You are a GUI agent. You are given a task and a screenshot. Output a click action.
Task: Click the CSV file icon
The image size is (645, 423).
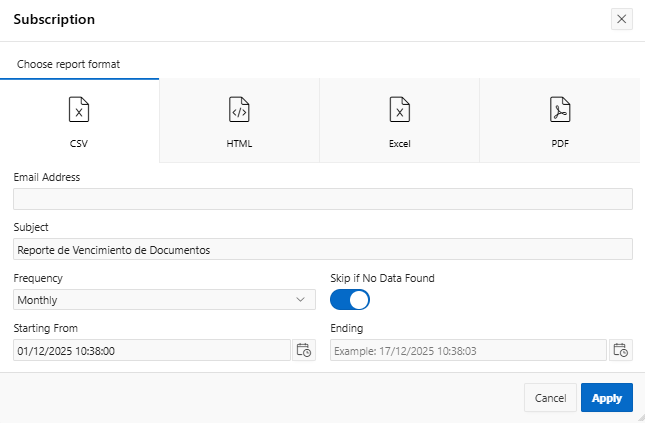(x=79, y=109)
